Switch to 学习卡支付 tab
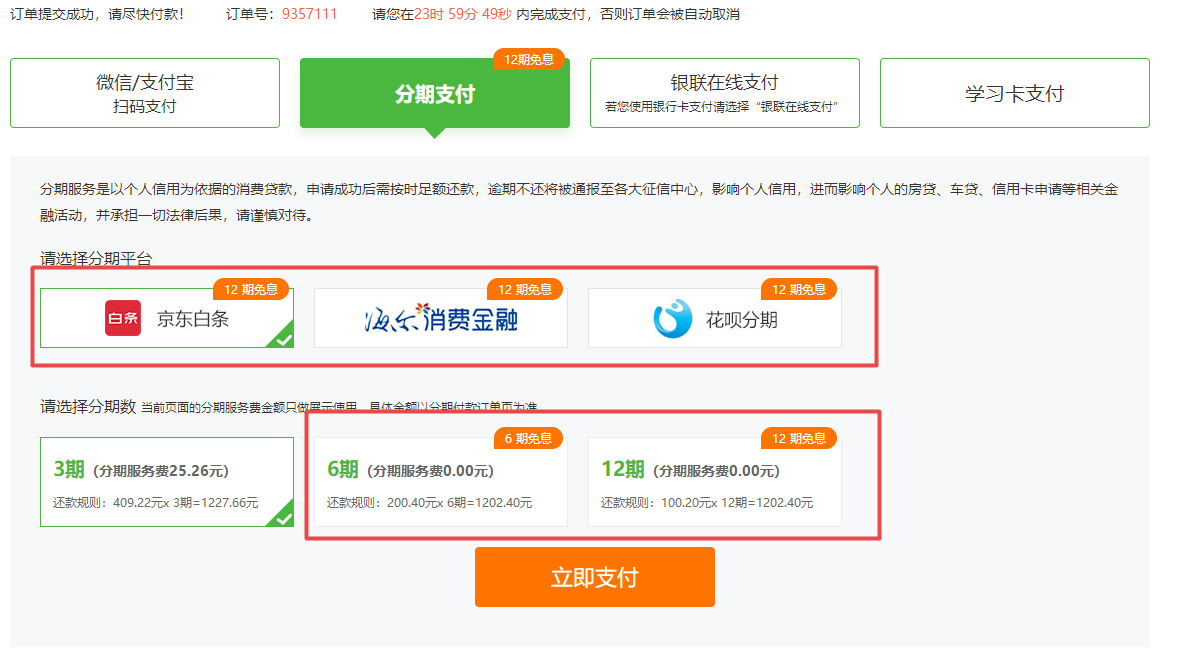This screenshot has width=1178, height=656. click(1014, 93)
